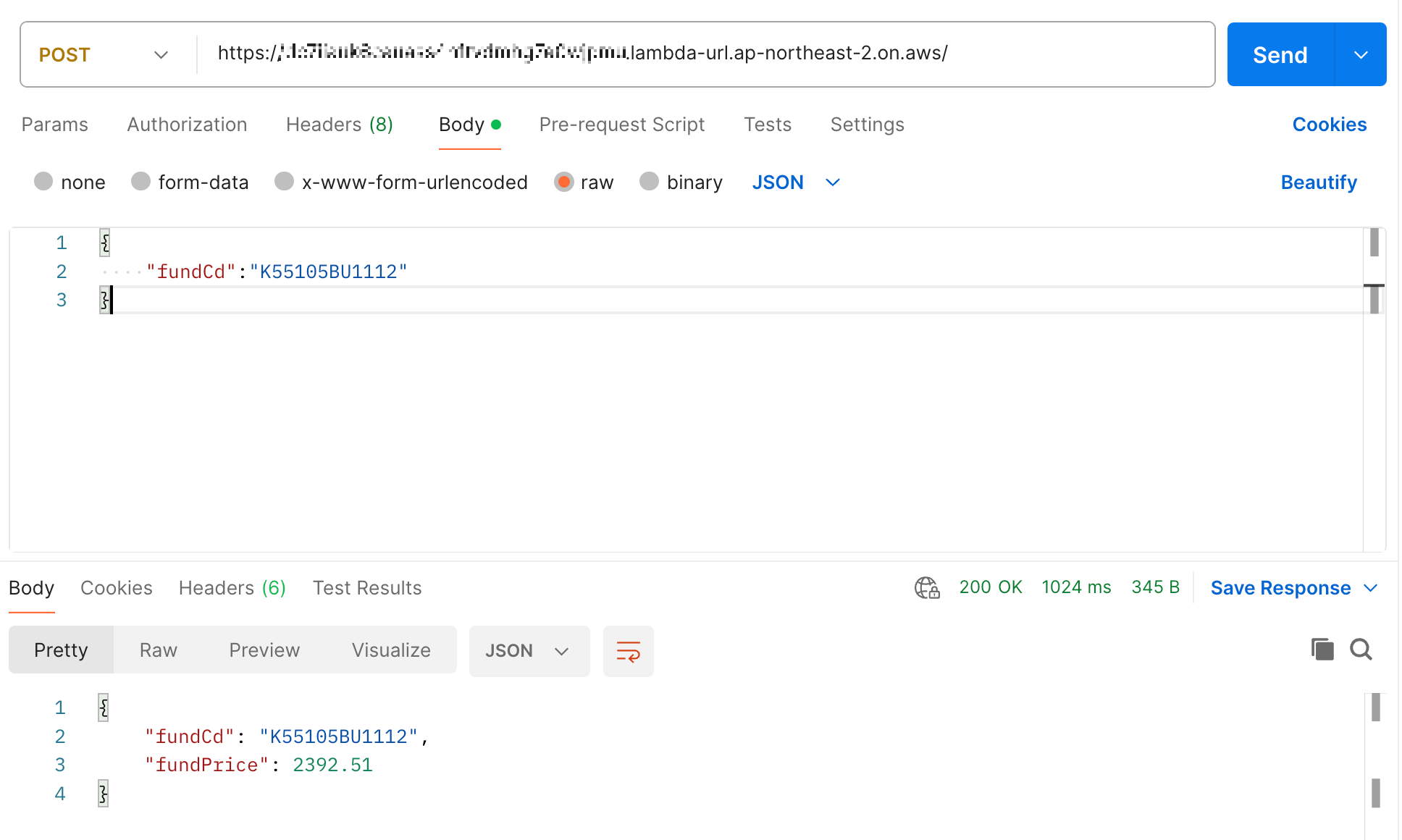This screenshot has height=840, width=1402.
Task: Expand the Send button arrow menu
Action: point(1361,55)
